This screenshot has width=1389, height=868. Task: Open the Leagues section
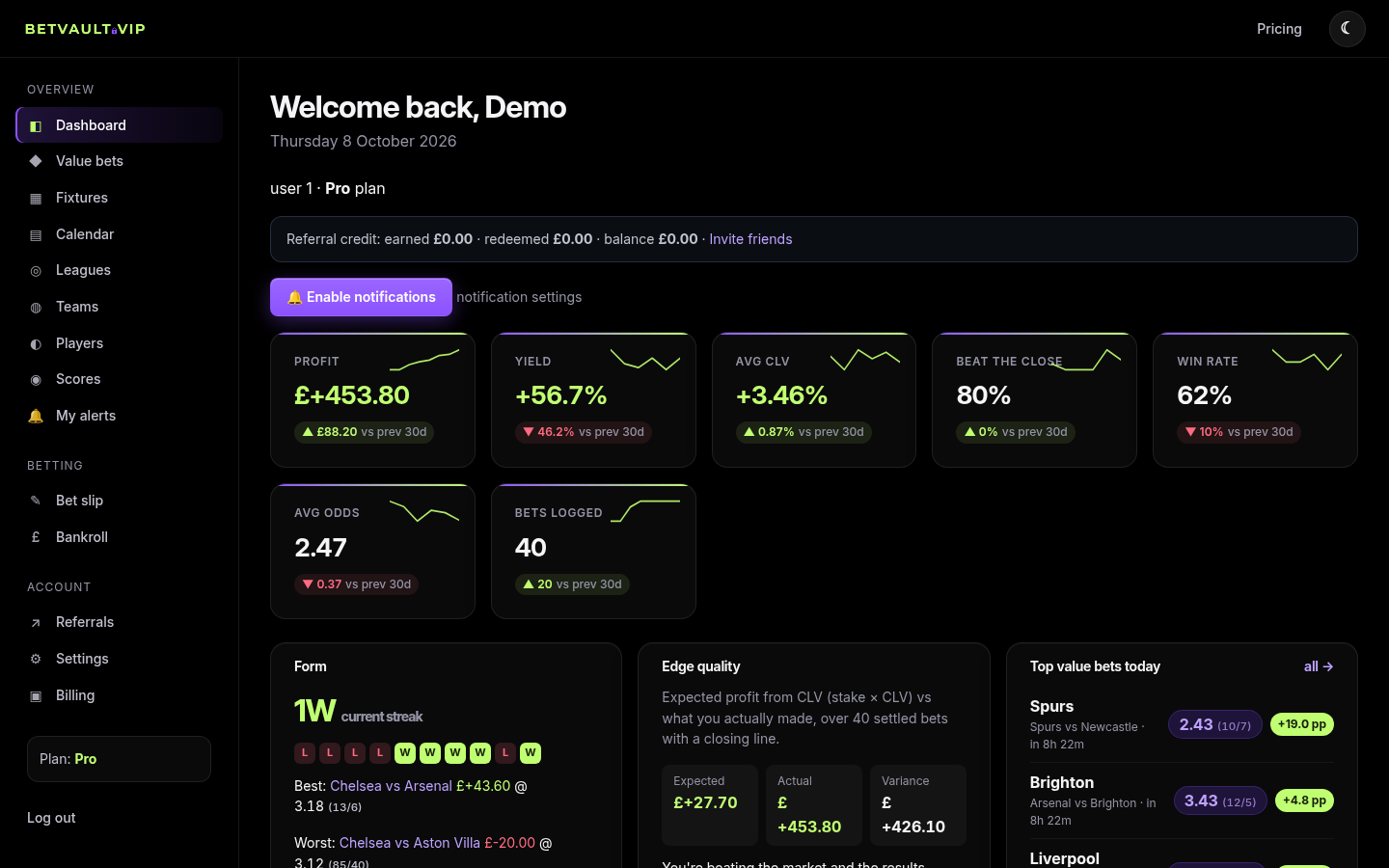click(x=120, y=270)
